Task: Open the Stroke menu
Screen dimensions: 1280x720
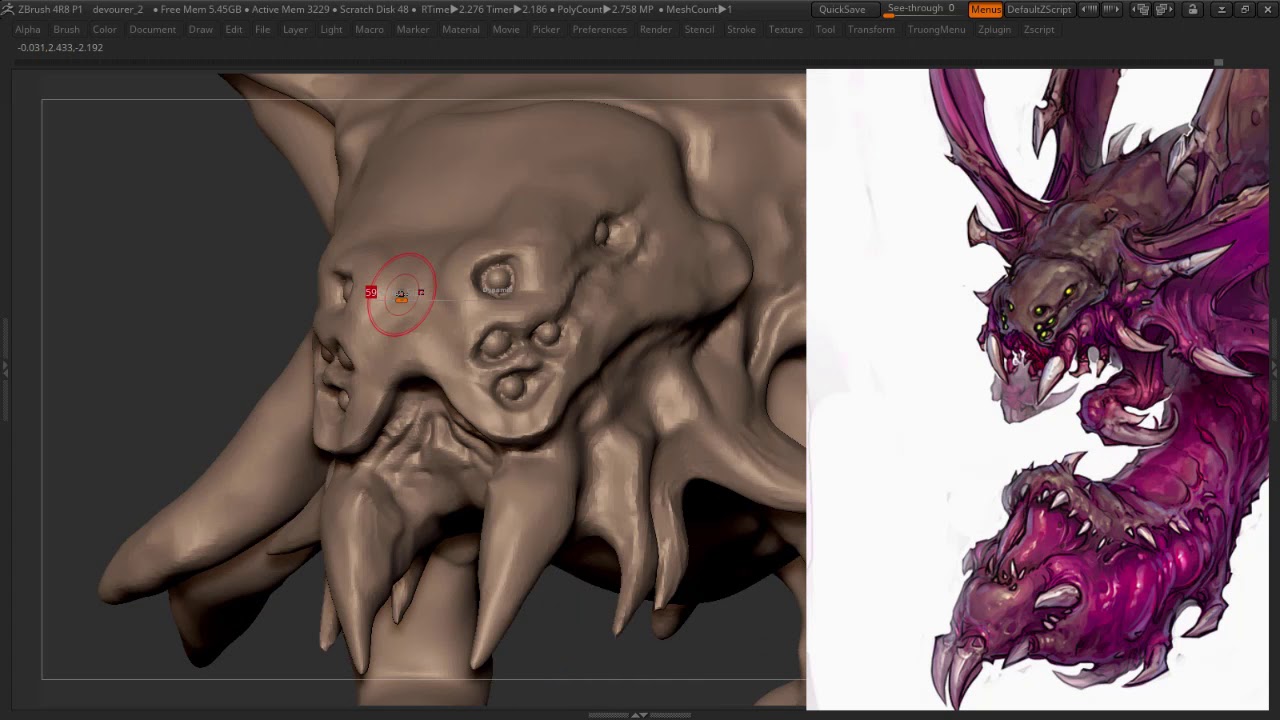Action: [x=741, y=29]
